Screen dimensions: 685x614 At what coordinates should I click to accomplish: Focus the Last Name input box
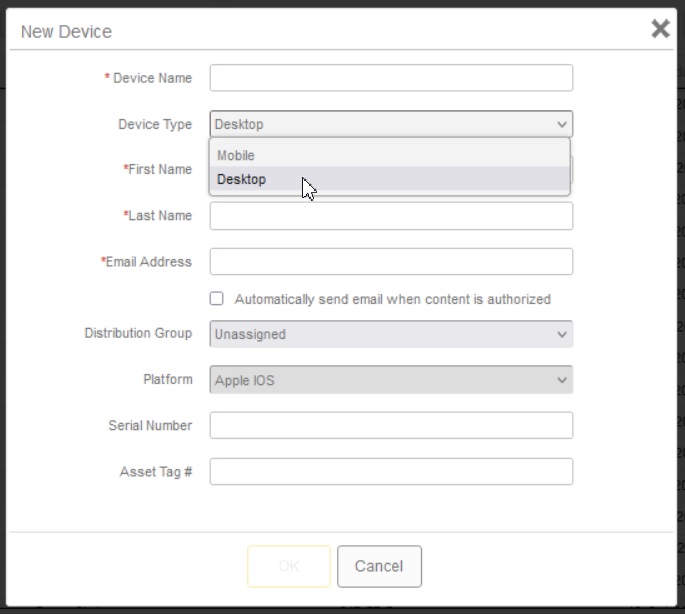pyautogui.click(x=391, y=216)
